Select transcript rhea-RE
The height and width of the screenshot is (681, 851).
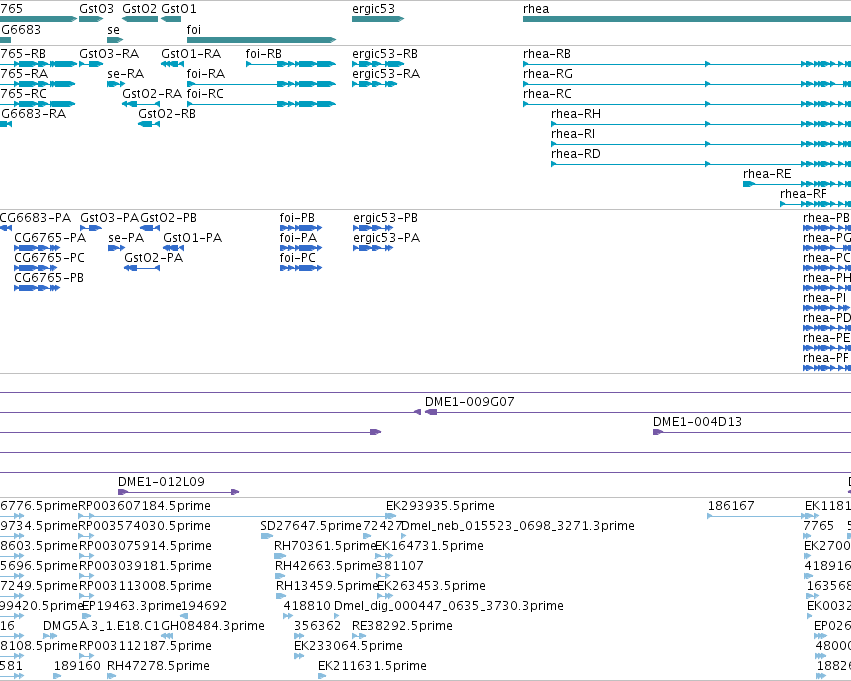coord(797,184)
